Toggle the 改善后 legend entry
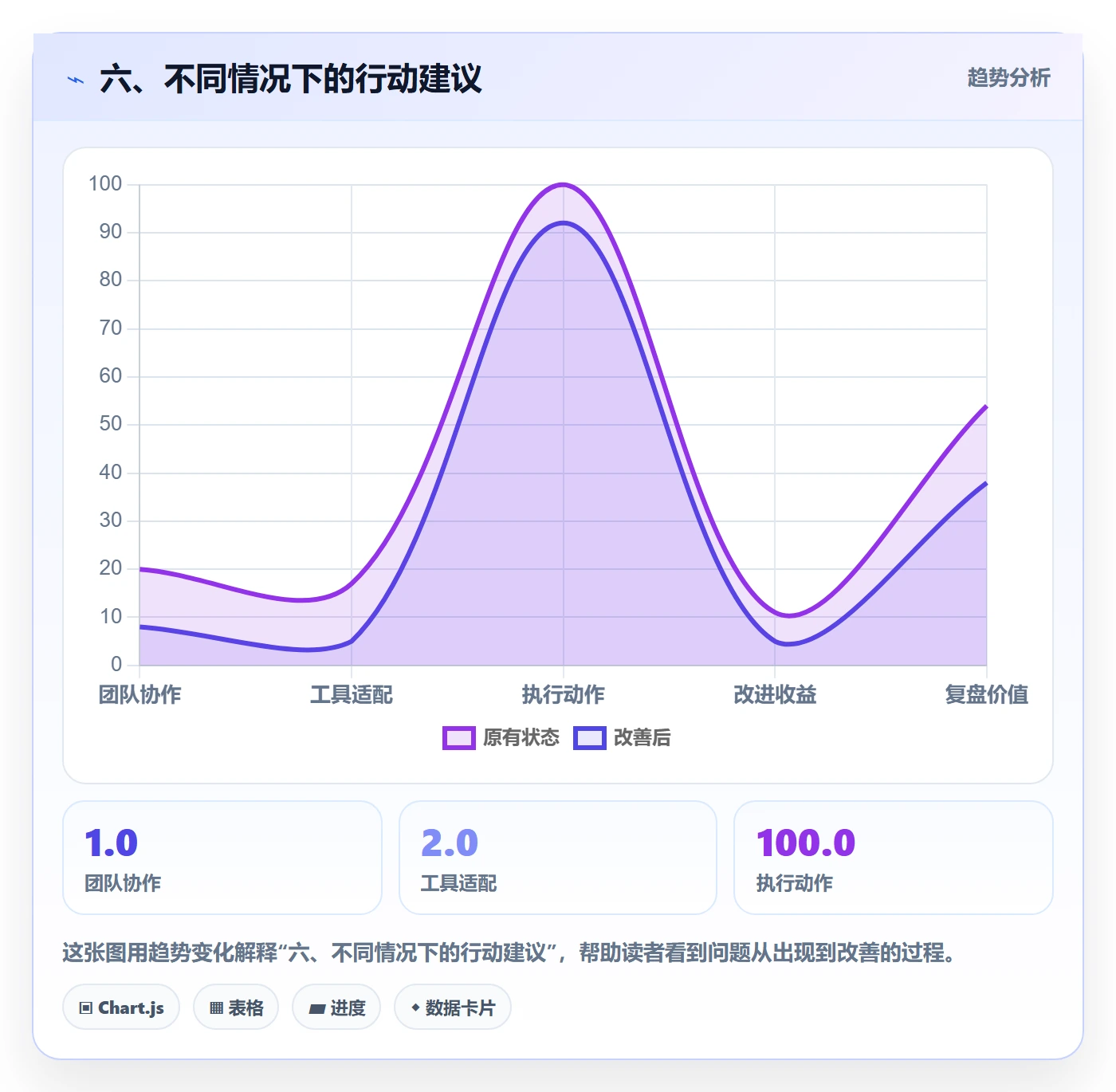The width and height of the screenshot is (1116, 1092). coord(622,737)
